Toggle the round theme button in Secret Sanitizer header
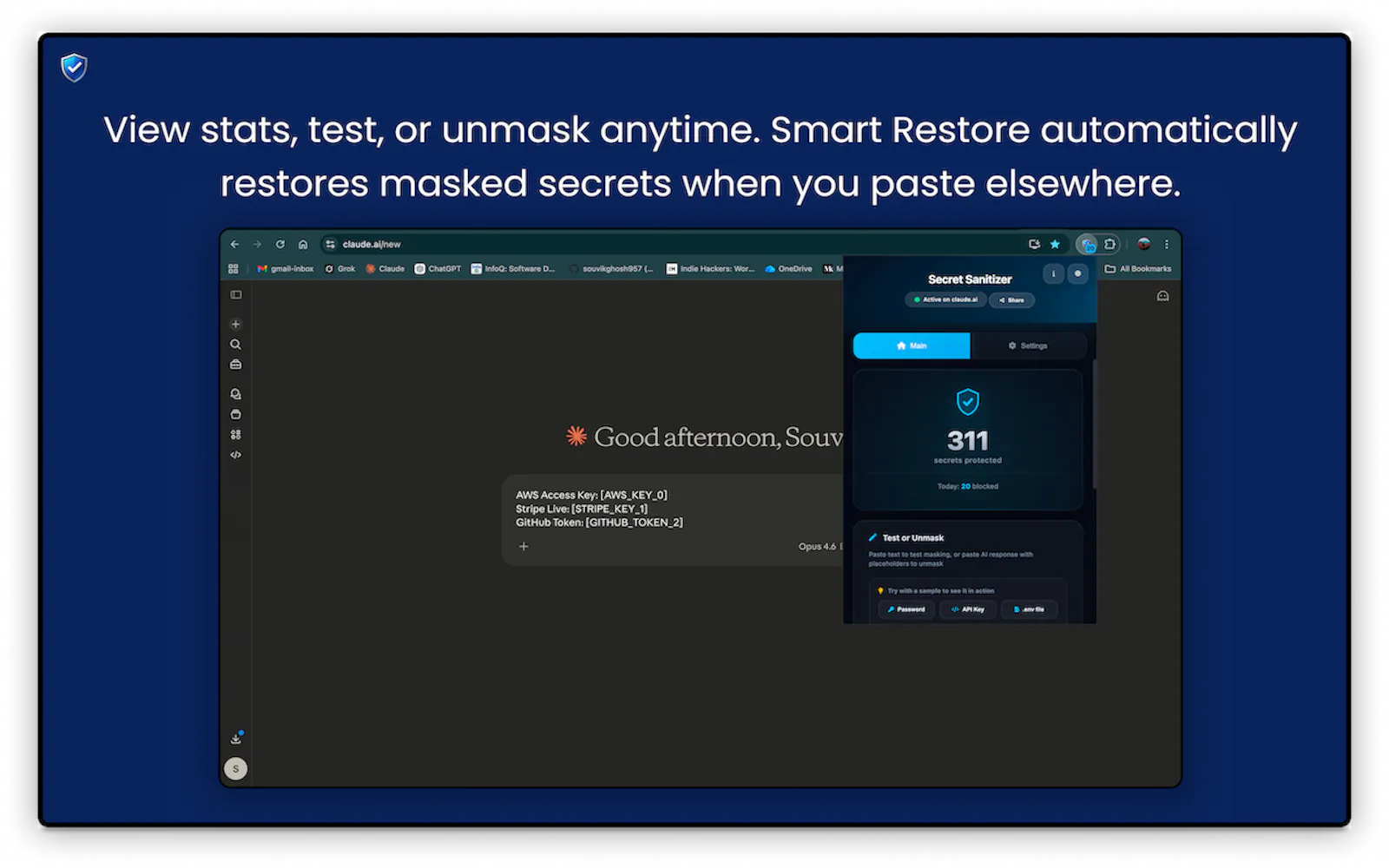 point(1077,273)
